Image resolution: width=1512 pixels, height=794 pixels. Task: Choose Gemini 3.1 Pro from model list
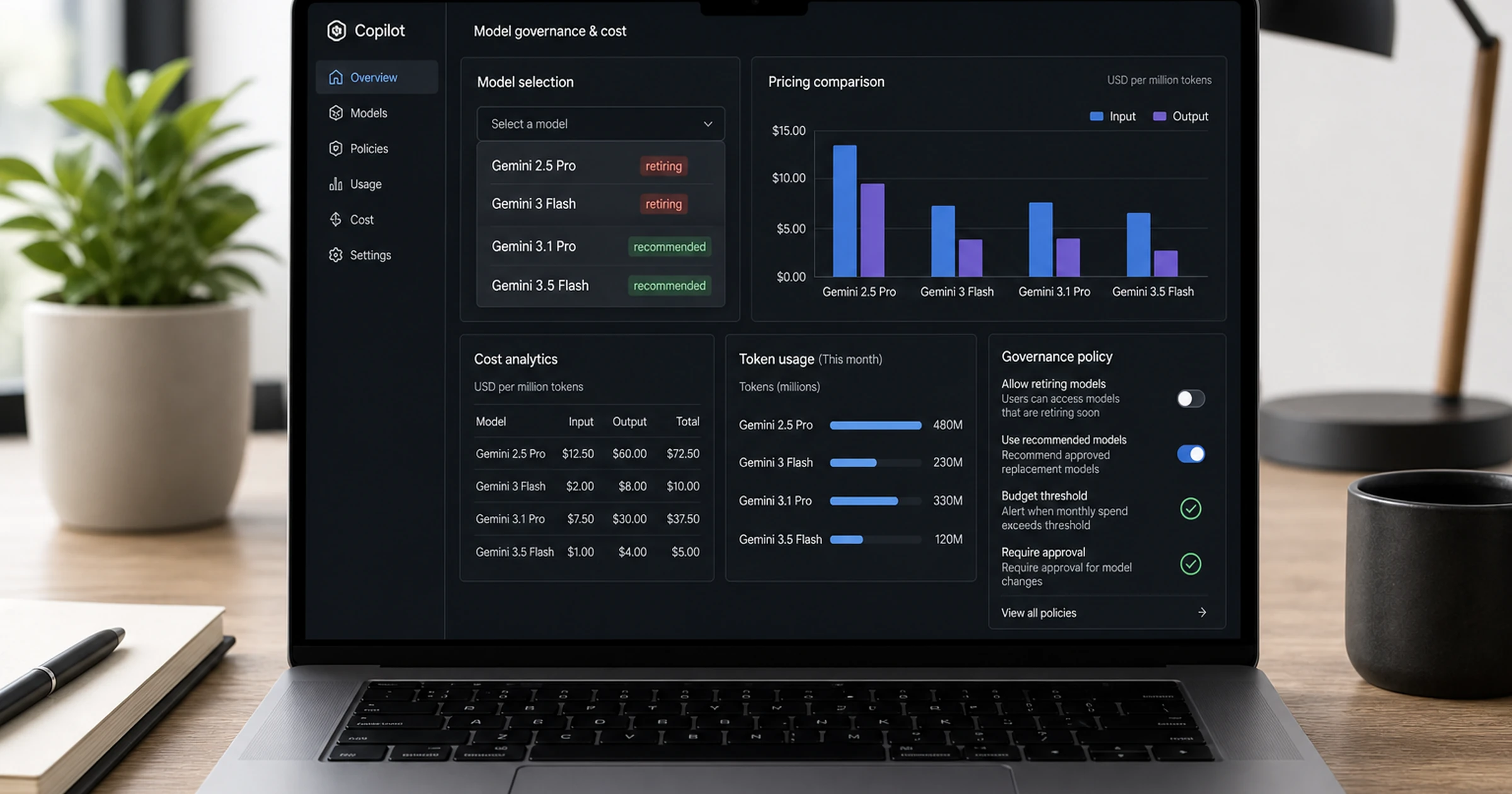600,246
